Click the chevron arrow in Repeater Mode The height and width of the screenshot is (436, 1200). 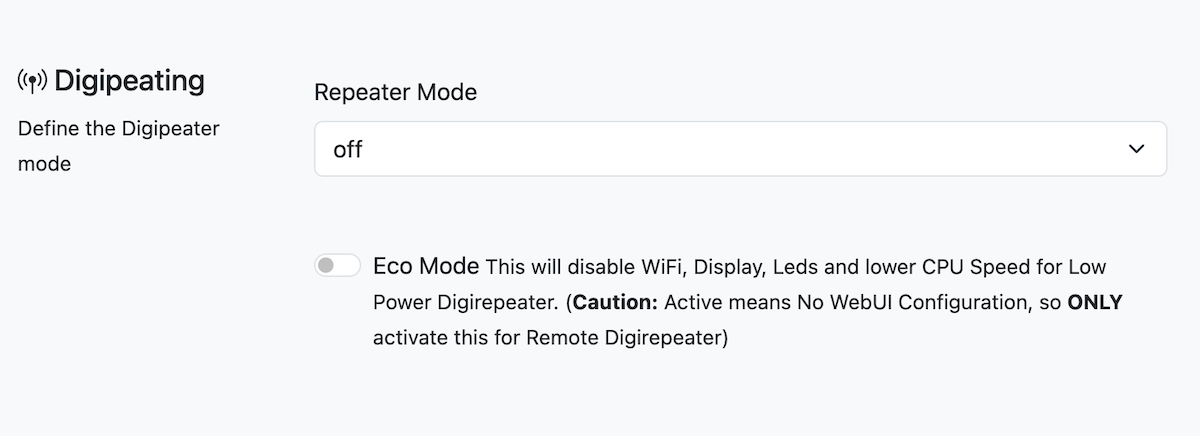1136,149
